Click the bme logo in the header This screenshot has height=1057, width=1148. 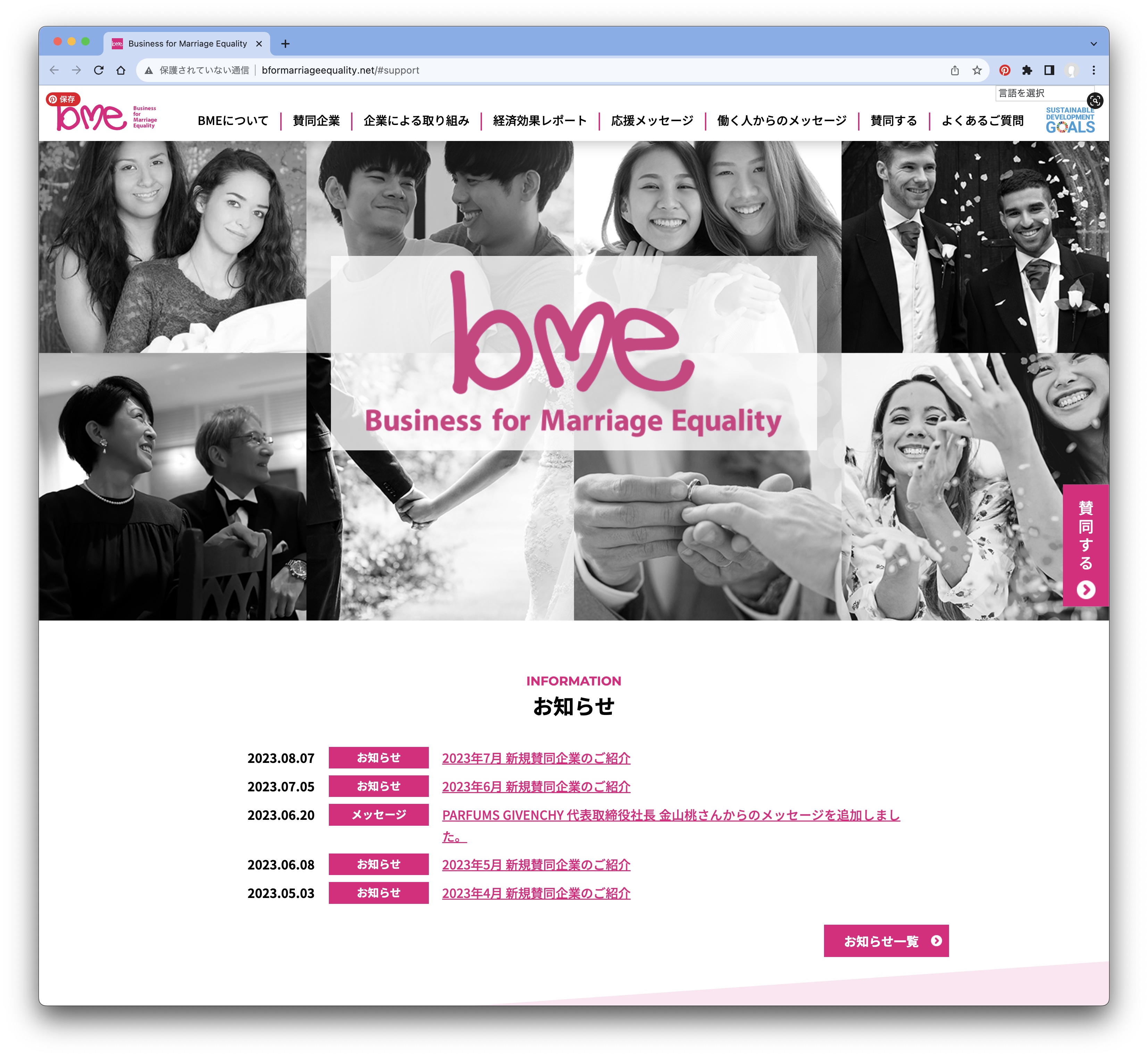106,117
